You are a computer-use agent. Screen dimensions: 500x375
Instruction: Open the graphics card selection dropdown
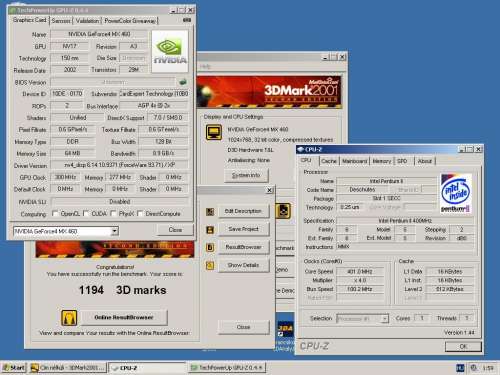point(114,231)
